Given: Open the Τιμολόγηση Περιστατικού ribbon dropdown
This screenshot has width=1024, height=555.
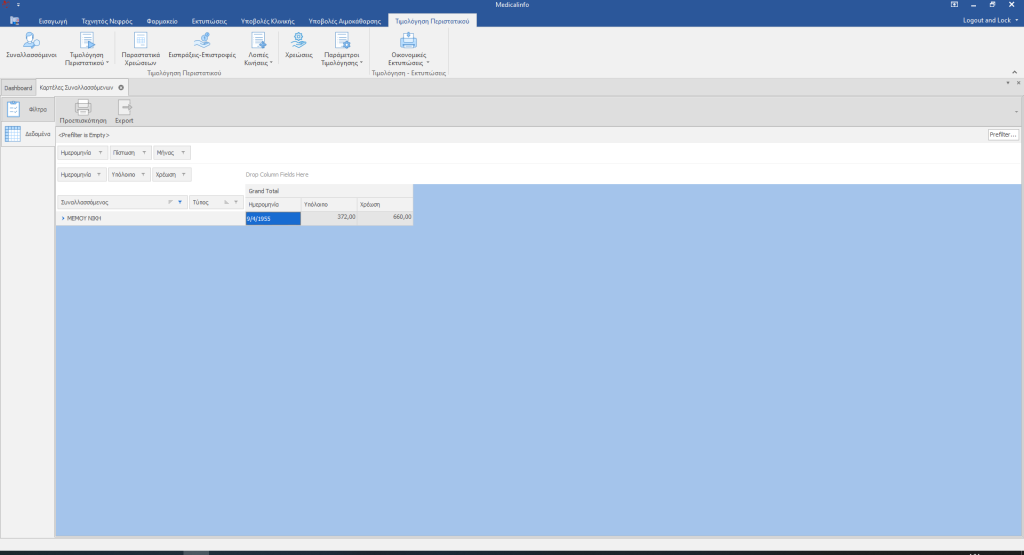Looking at the screenshot, I should click(x=87, y=48).
